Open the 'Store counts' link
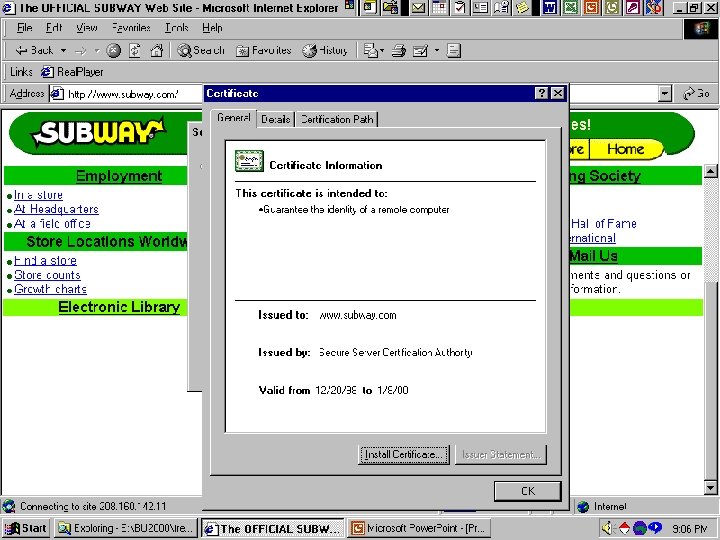This screenshot has width=720, height=540. coord(47,275)
